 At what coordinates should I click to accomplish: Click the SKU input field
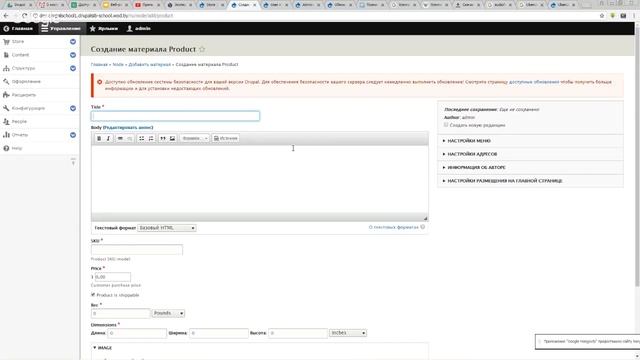tap(137, 250)
